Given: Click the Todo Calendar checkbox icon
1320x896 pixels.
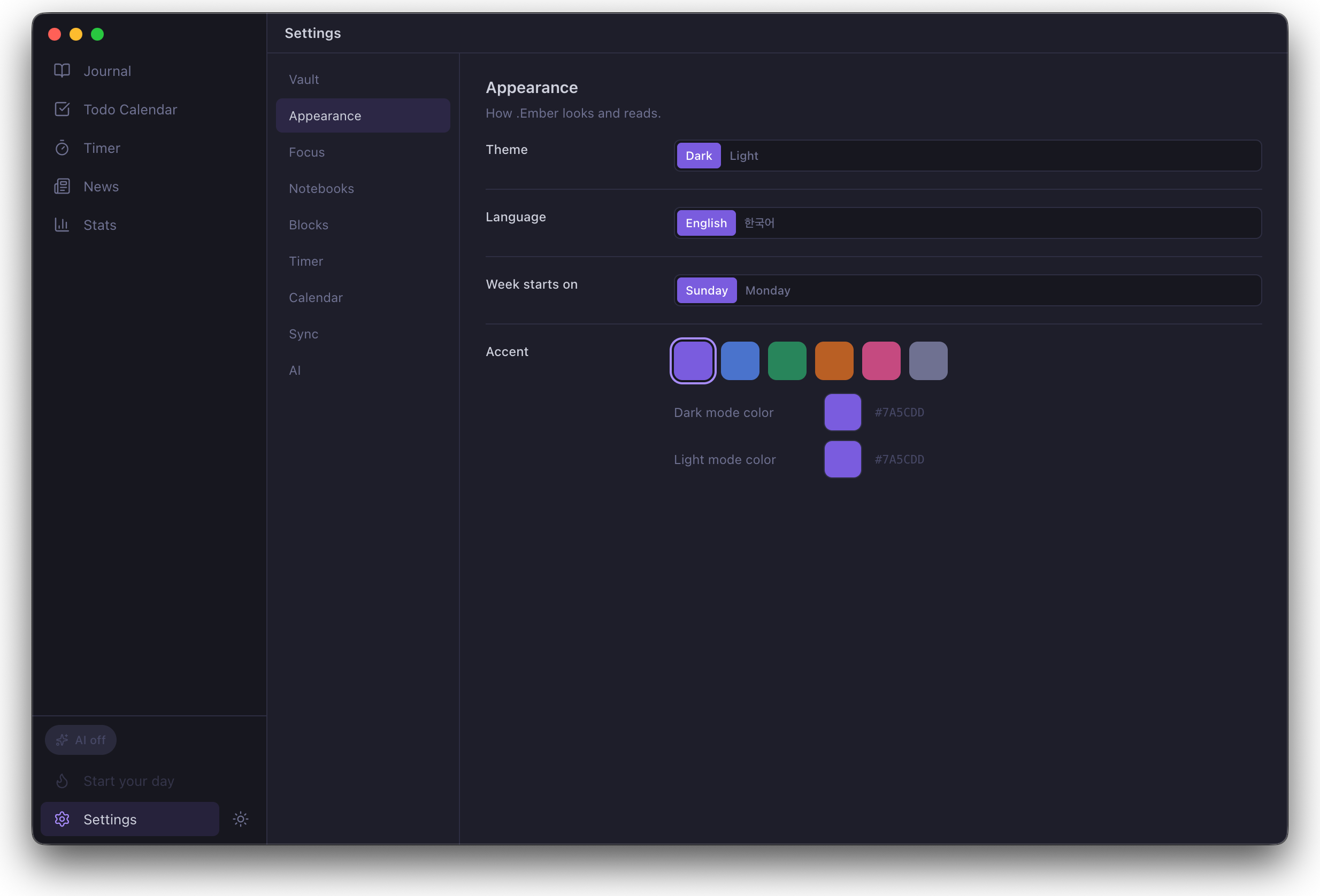Looking at the screenshot, I should click(x=62, y=110).
